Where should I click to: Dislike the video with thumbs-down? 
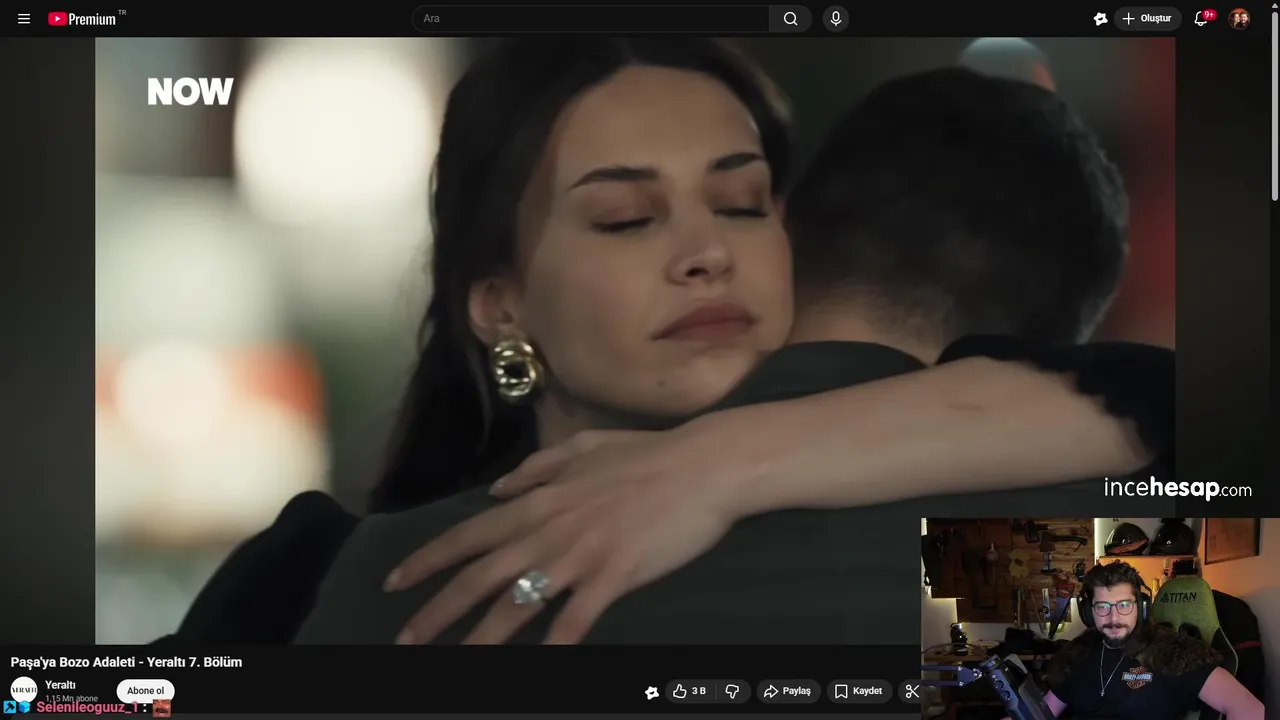pyautogui.click(x=732, y=691)
